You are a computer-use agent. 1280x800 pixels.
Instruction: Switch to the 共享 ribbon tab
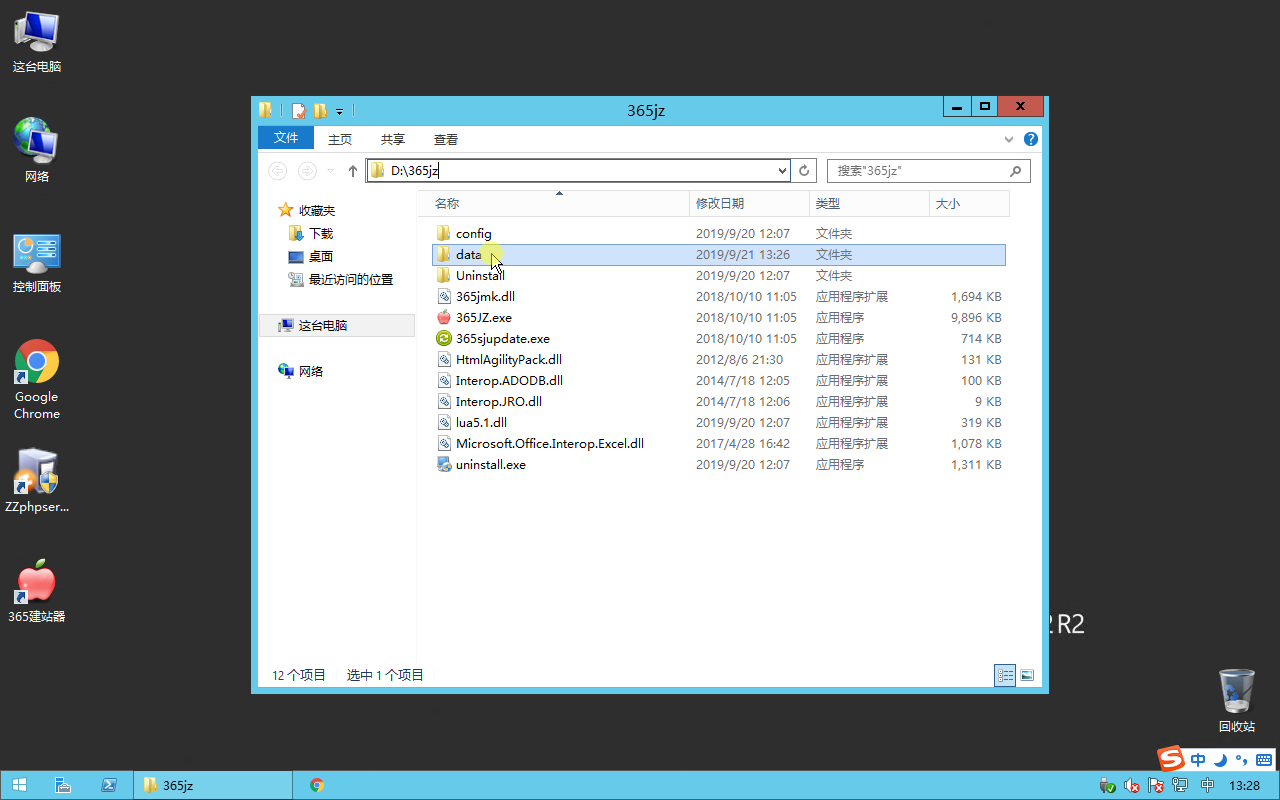[393, 139]
